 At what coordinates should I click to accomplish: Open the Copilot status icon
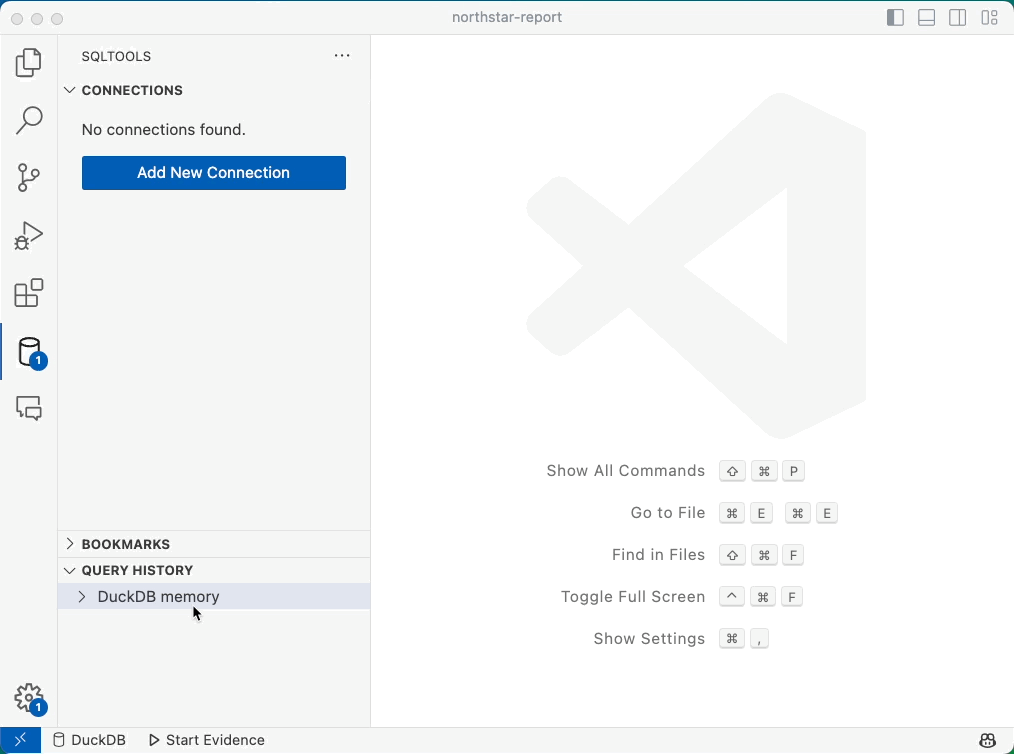[987, 740]
